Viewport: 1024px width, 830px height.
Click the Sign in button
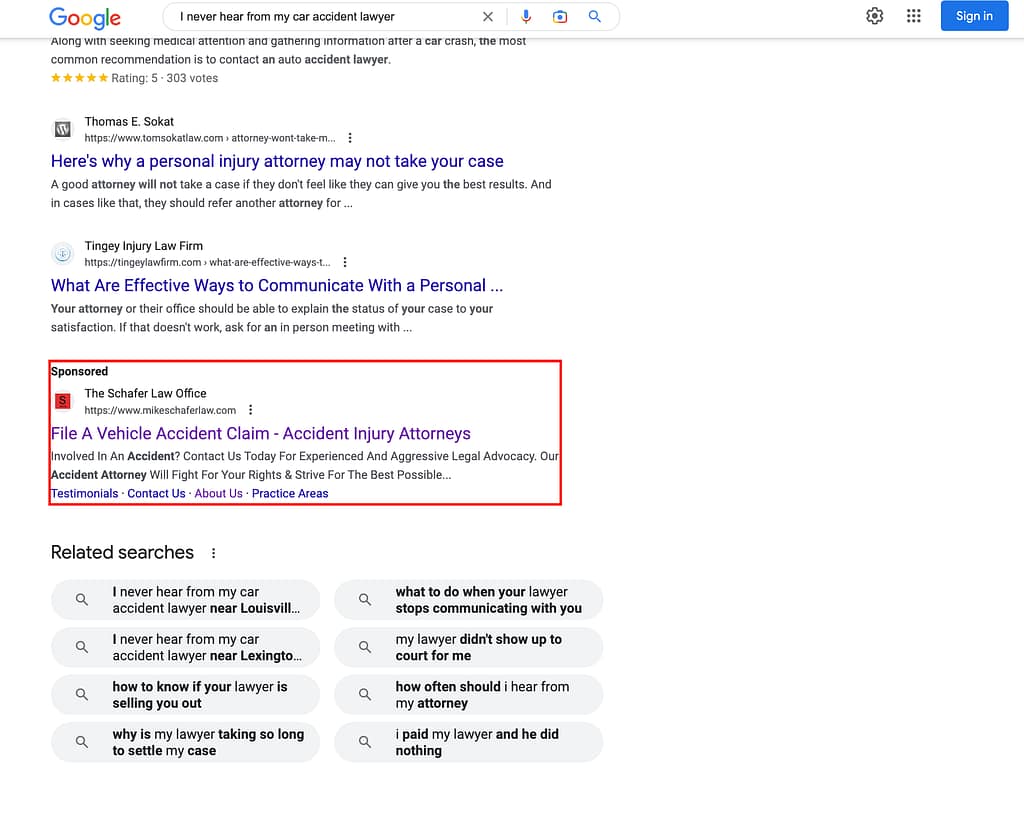[x=974, y=16]
